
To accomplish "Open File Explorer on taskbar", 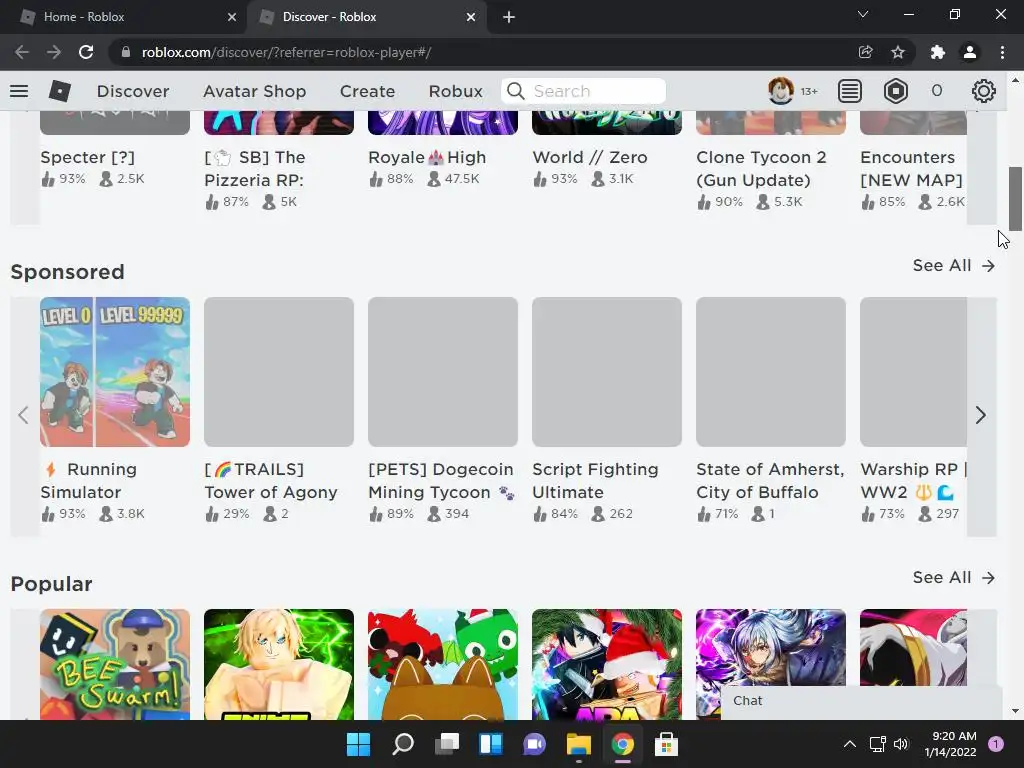I will coord(579,744).
